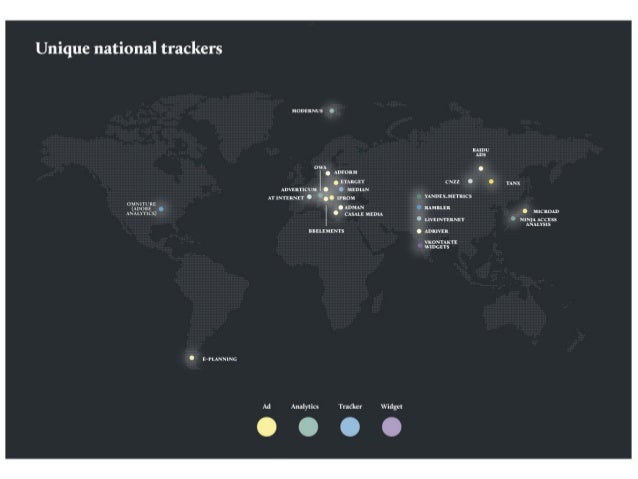638x479 pixels.
Task: Select the Omniture (Adobe Analytics) blue dot
Action: [161, 209]
